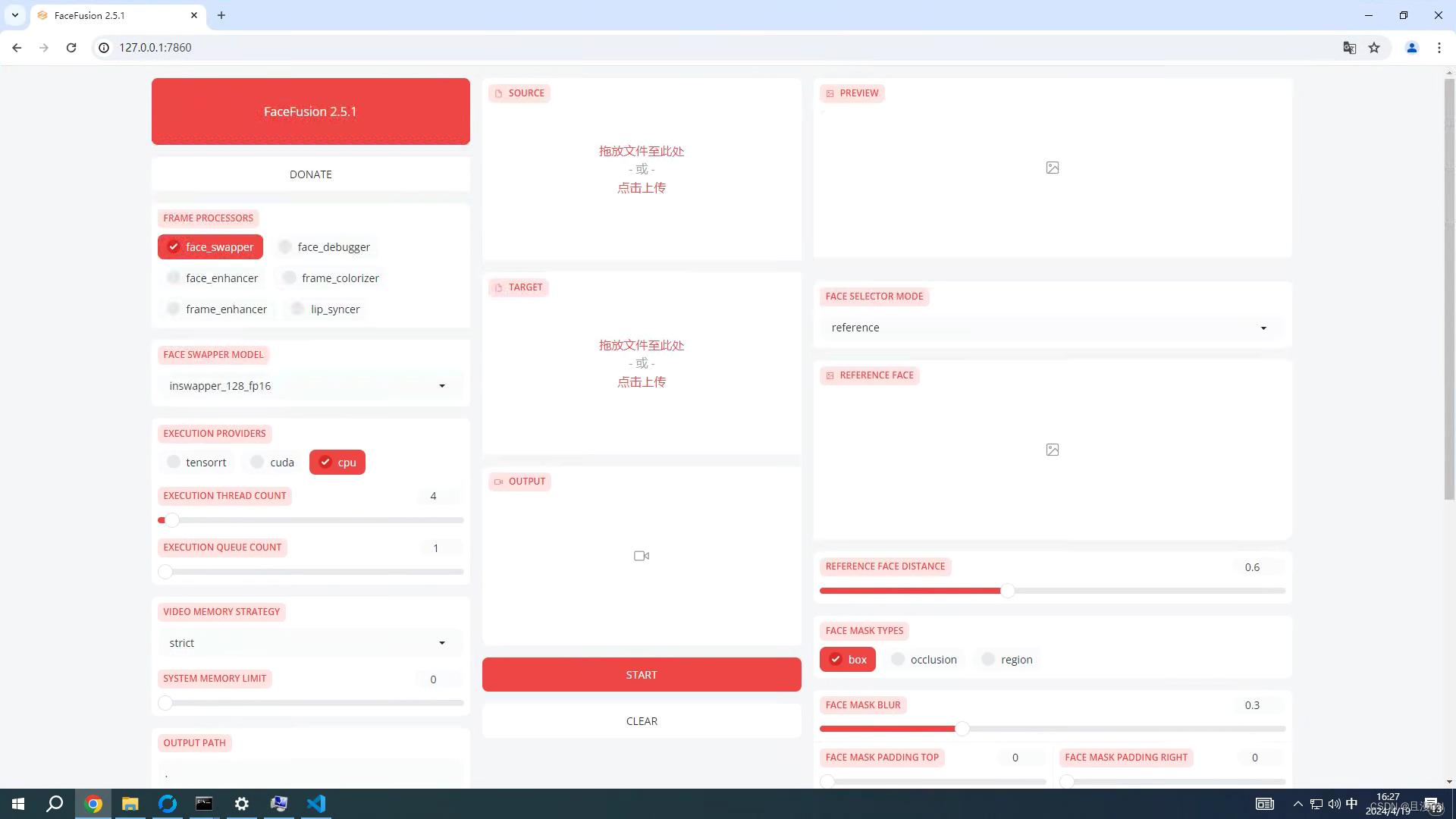This screenshot has height=819, width=1456.
Task: Click the DONATE button
Action: click(x=310, y=174)
